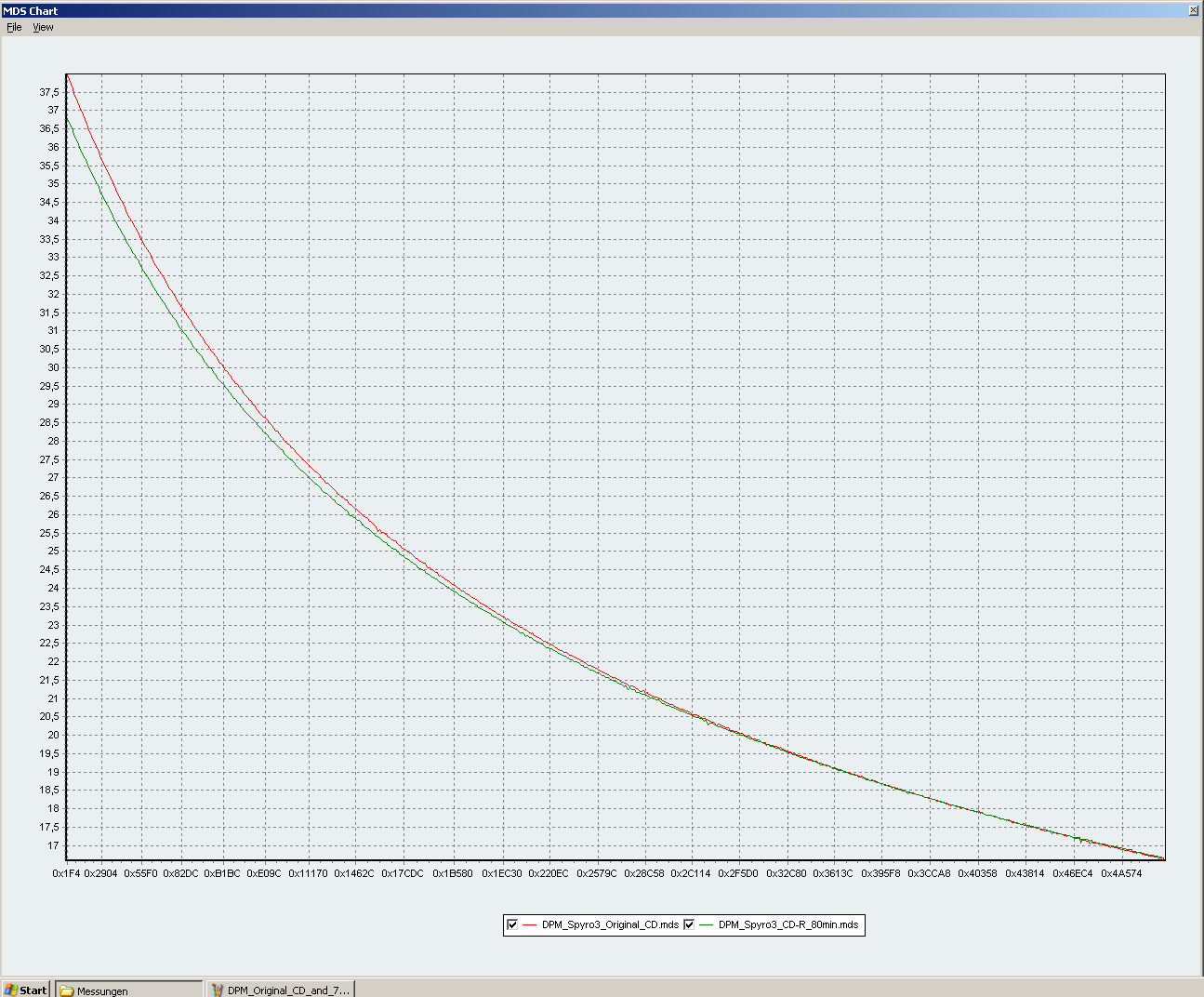
Task: Click the 22,5 y-axis label
Action: [49, 643]
